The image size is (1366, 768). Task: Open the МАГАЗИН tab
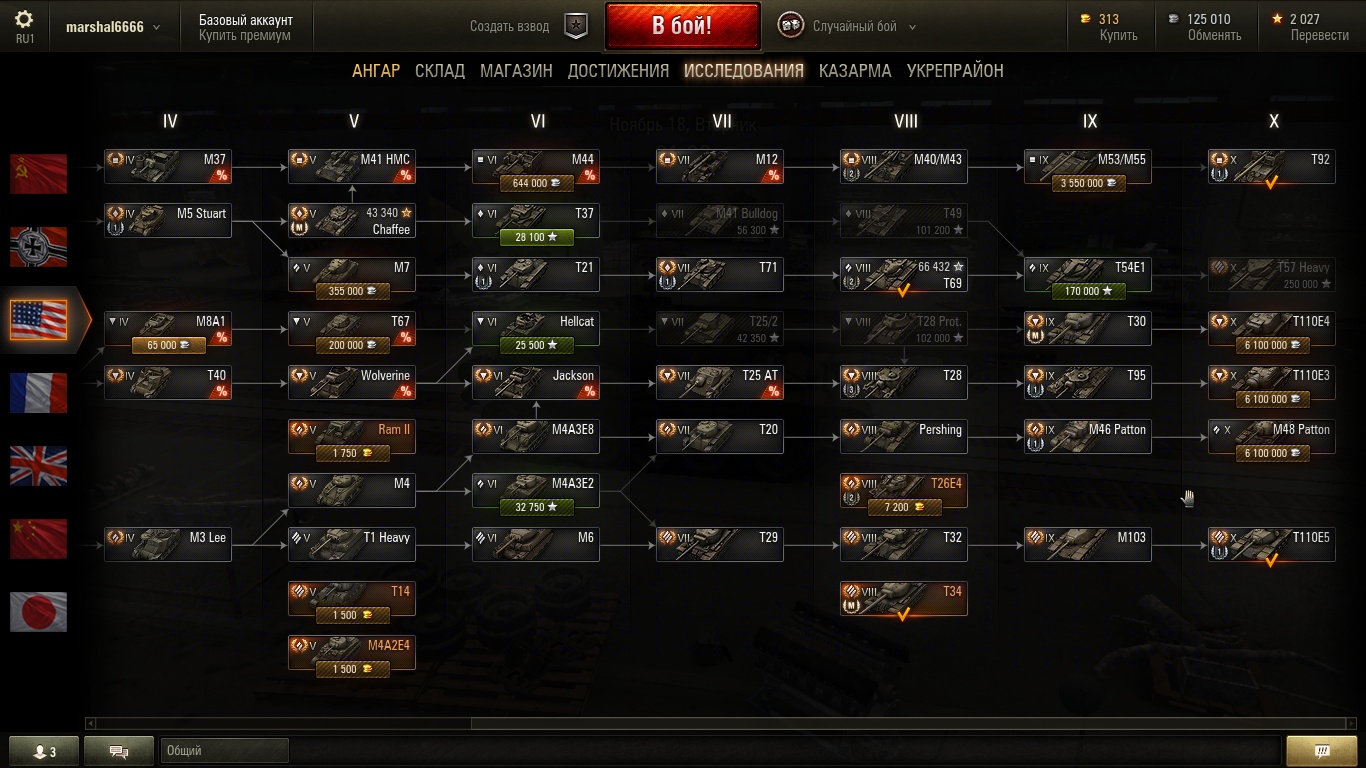click(x=516, y=71)
